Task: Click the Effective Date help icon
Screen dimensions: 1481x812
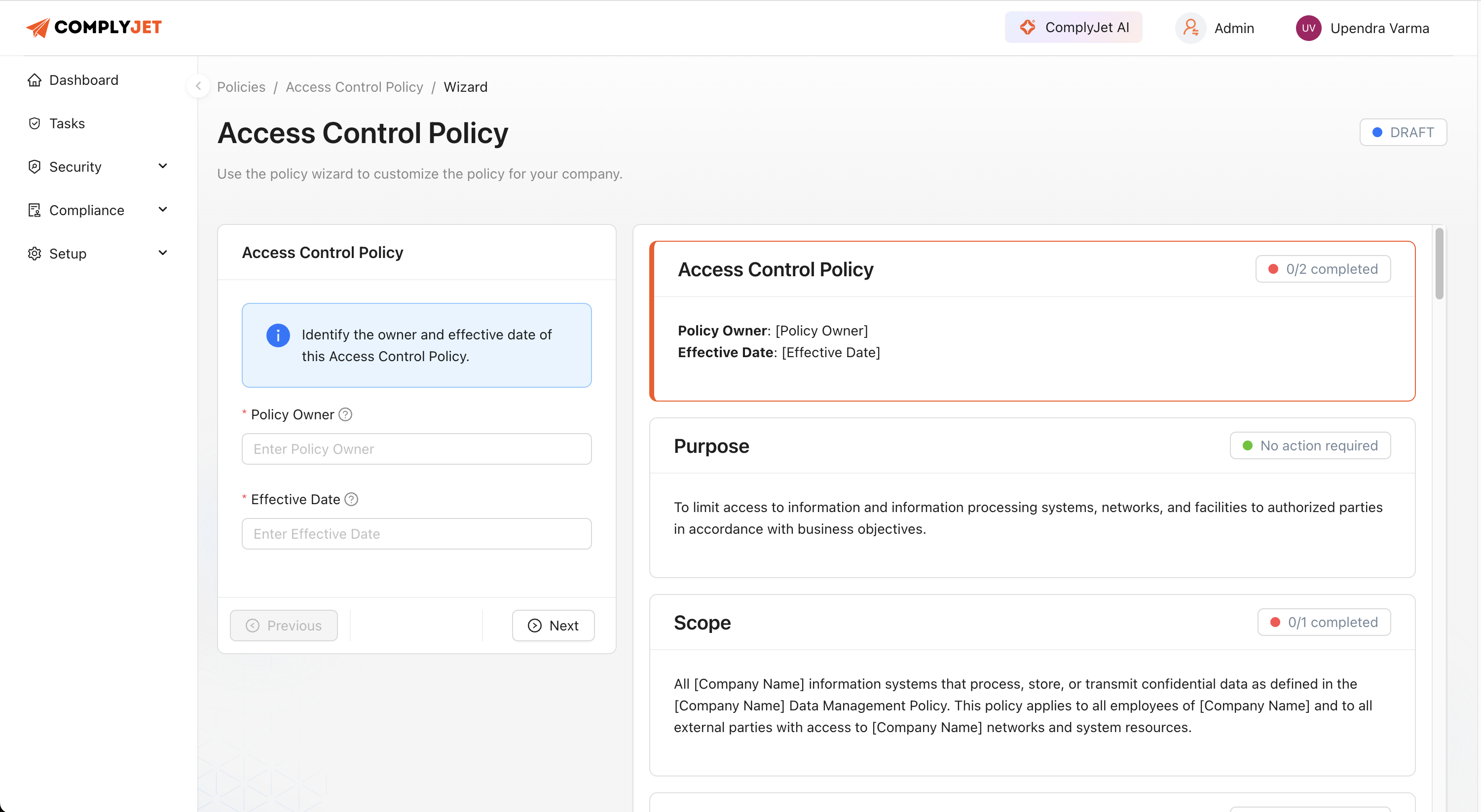Action: pyautogui.click(x=351, y=499)
